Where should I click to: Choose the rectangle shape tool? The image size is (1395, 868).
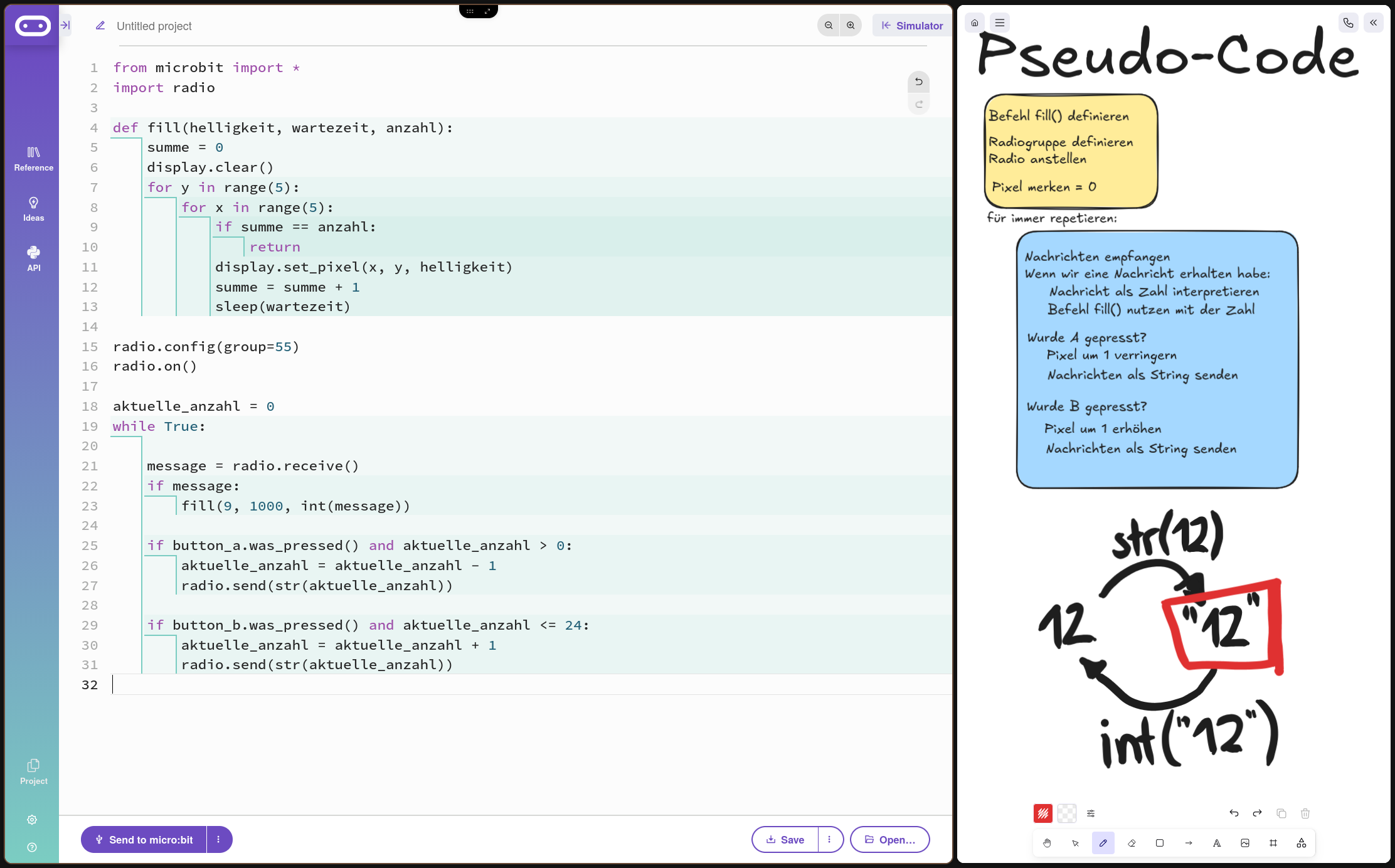[1160, 843]
